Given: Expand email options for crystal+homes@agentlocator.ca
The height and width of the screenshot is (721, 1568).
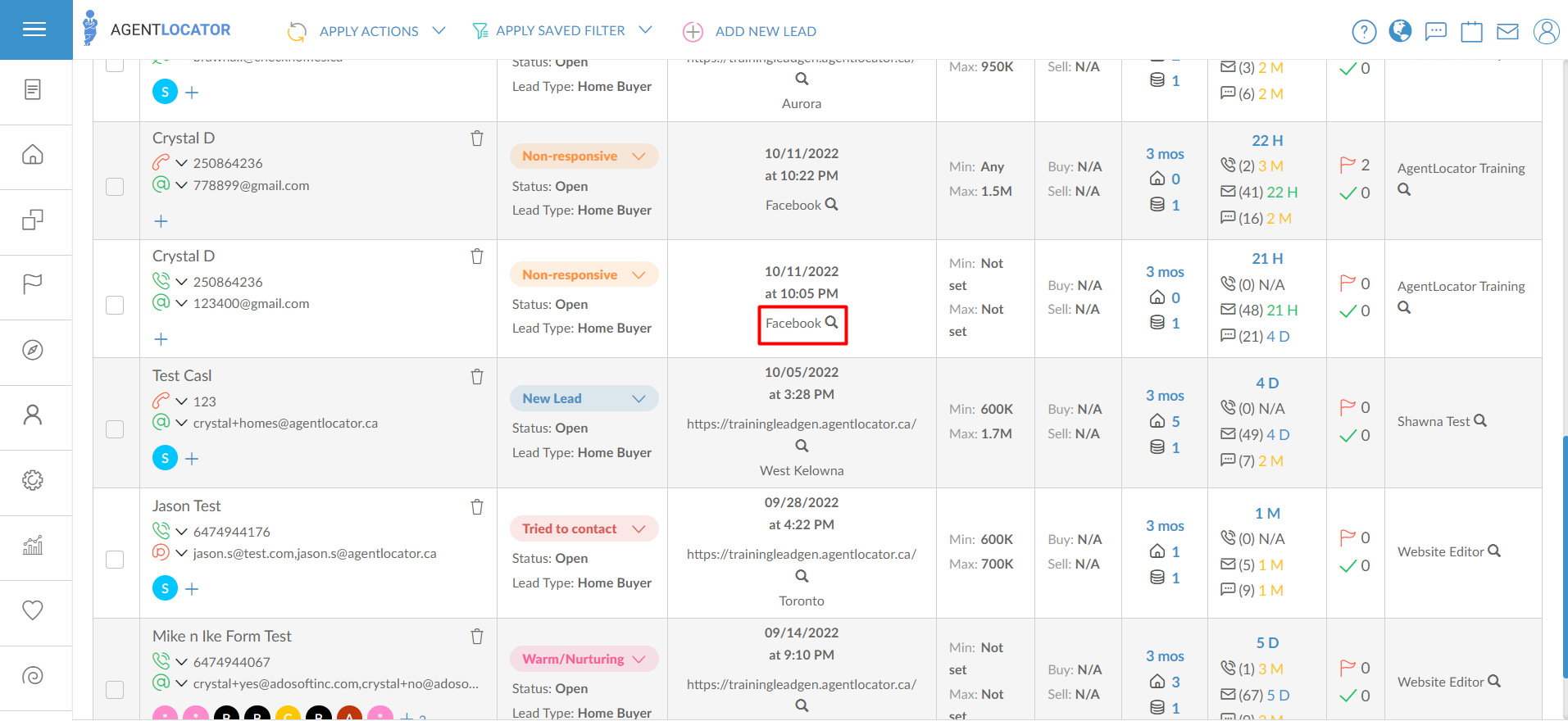Looking at the screenshot, I should point(182,423).
